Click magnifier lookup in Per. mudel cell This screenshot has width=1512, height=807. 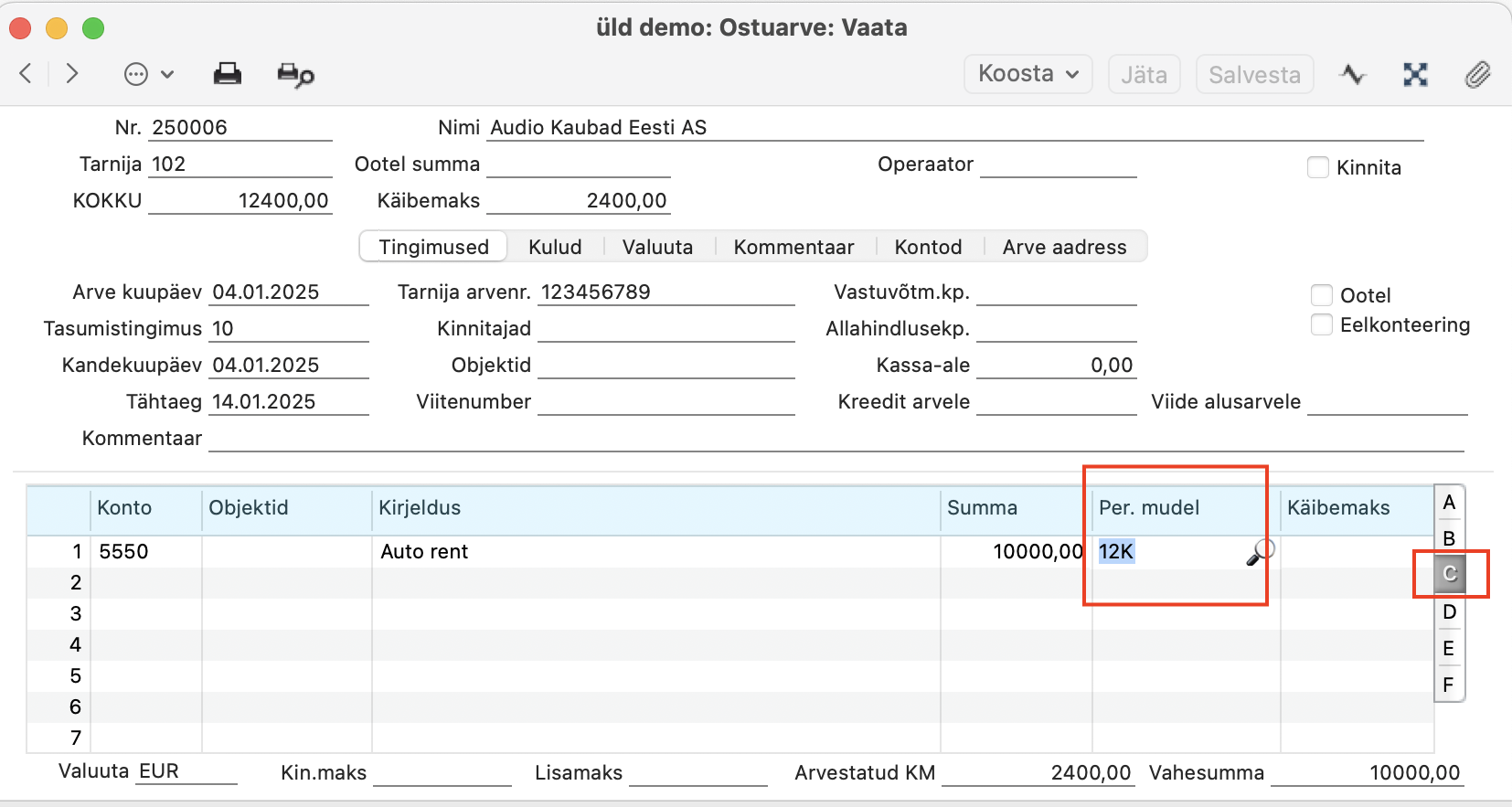[1260, 552]
